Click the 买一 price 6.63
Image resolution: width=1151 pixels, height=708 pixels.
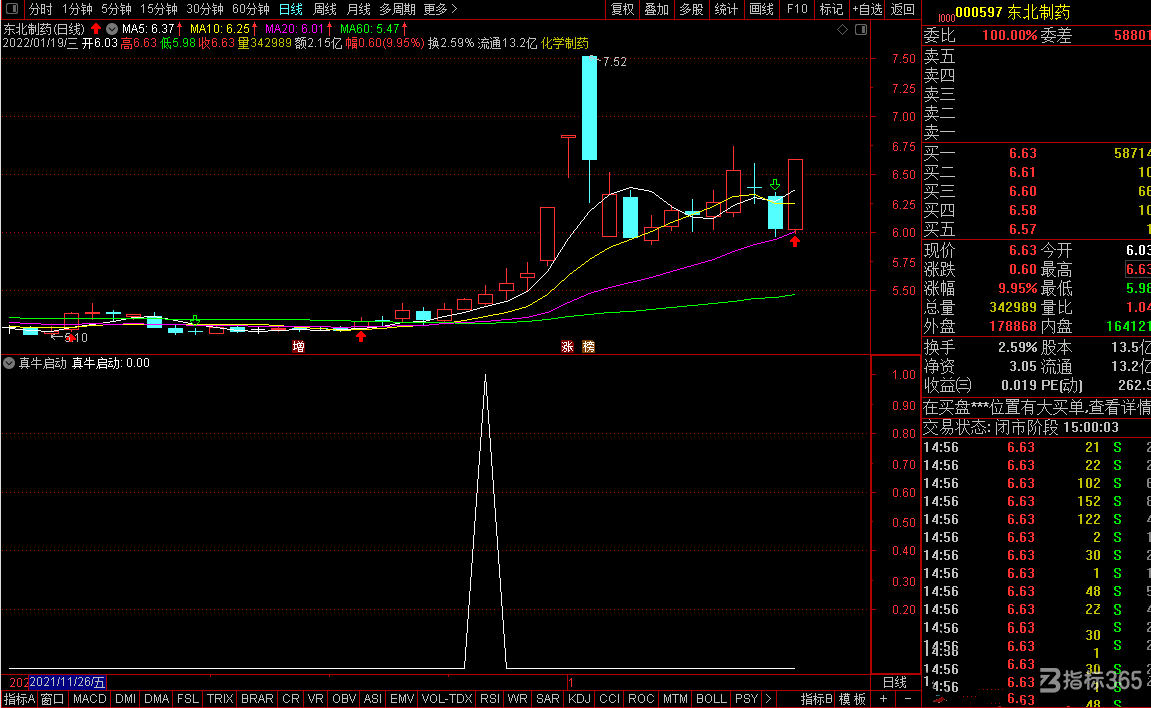click(1023, 153)
